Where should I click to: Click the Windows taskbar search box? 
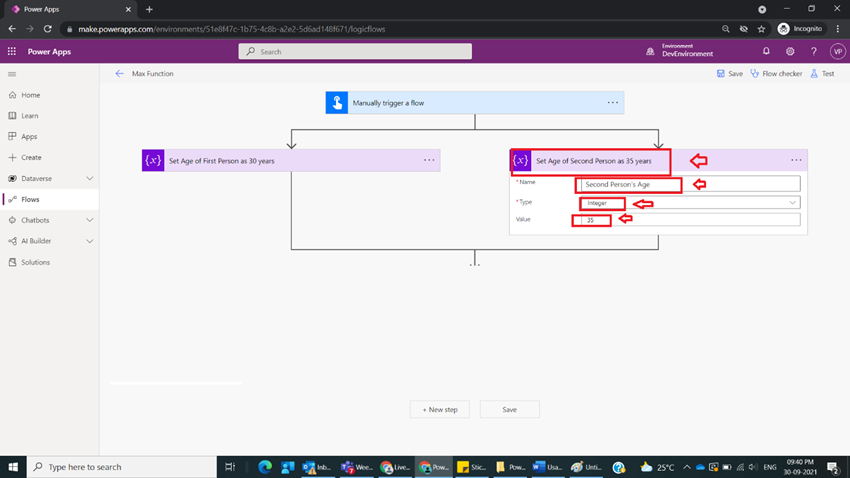pyautogui.click(x=121, y=467)
